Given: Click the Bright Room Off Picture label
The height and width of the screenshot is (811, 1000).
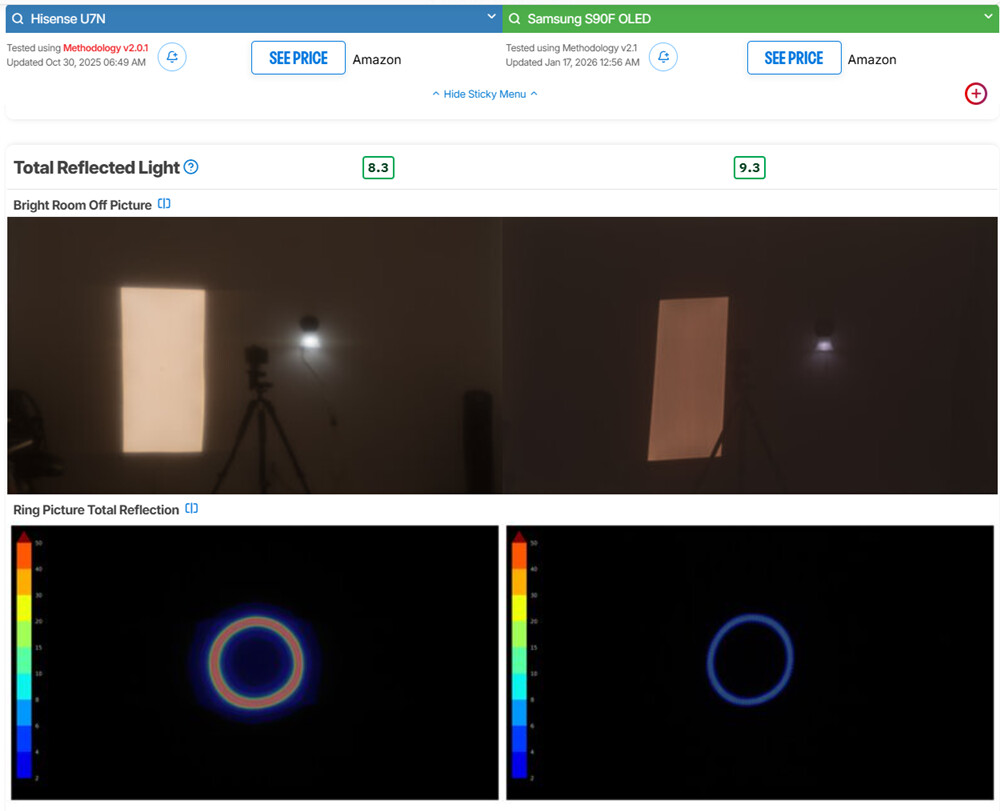Looking at the screenshot, I should [82, 205].
